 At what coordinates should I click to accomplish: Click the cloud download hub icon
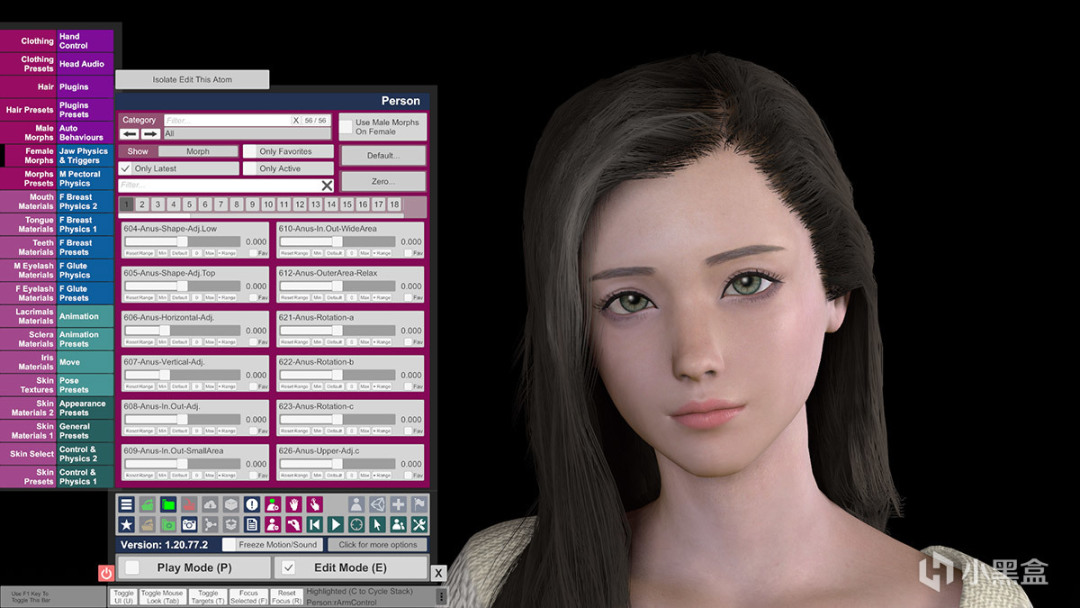tap(210, 505)
